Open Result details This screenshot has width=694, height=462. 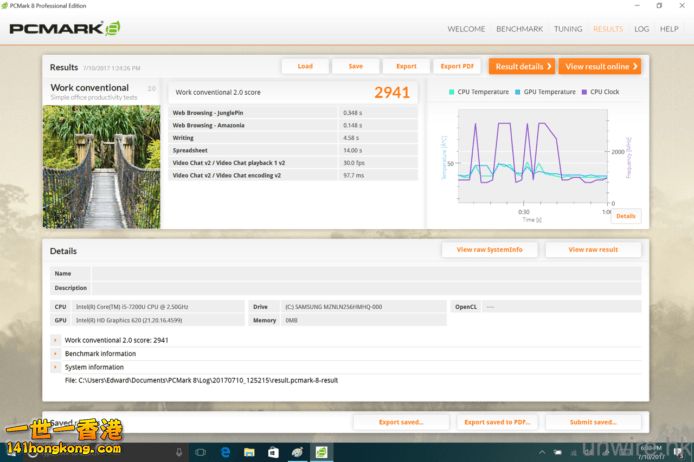tap(522, 66)
